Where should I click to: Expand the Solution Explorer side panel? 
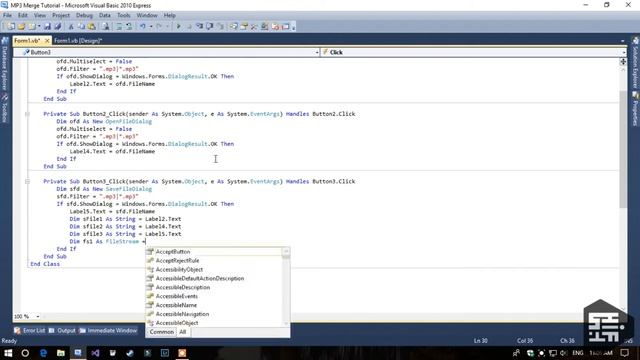(636, 63)
